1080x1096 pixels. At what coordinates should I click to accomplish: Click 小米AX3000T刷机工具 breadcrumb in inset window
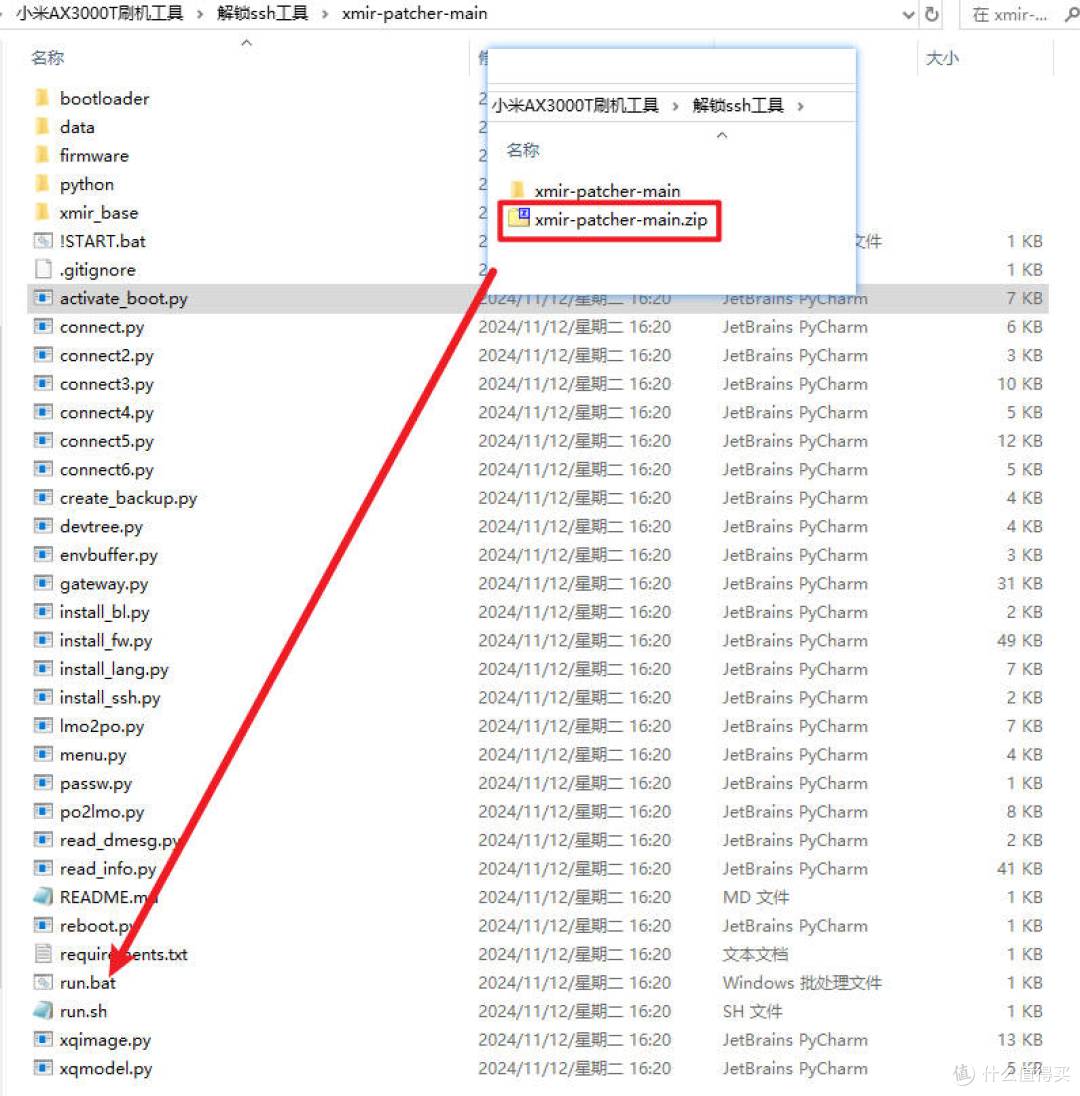point(575,106)
